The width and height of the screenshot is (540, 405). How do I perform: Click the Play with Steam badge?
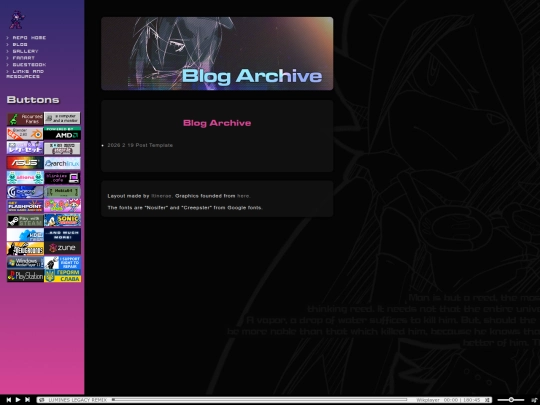coord(25,220)
